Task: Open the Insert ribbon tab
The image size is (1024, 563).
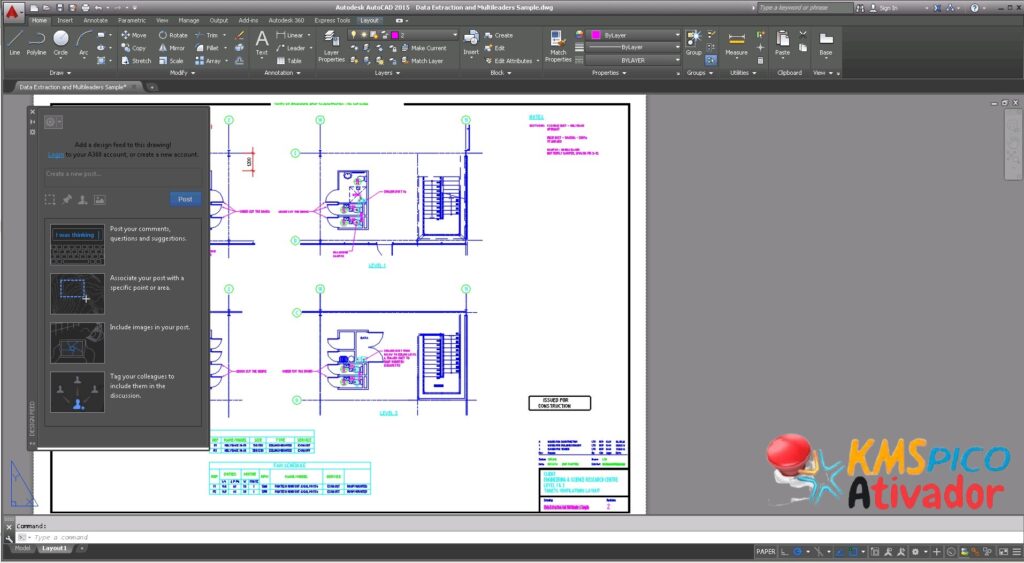Action: click(x=65, y=20)
